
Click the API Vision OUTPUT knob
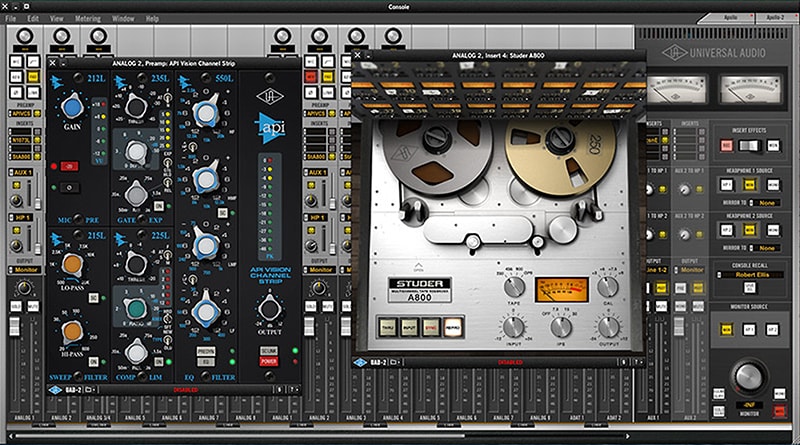pyautogui.click(x=269, y=309)
